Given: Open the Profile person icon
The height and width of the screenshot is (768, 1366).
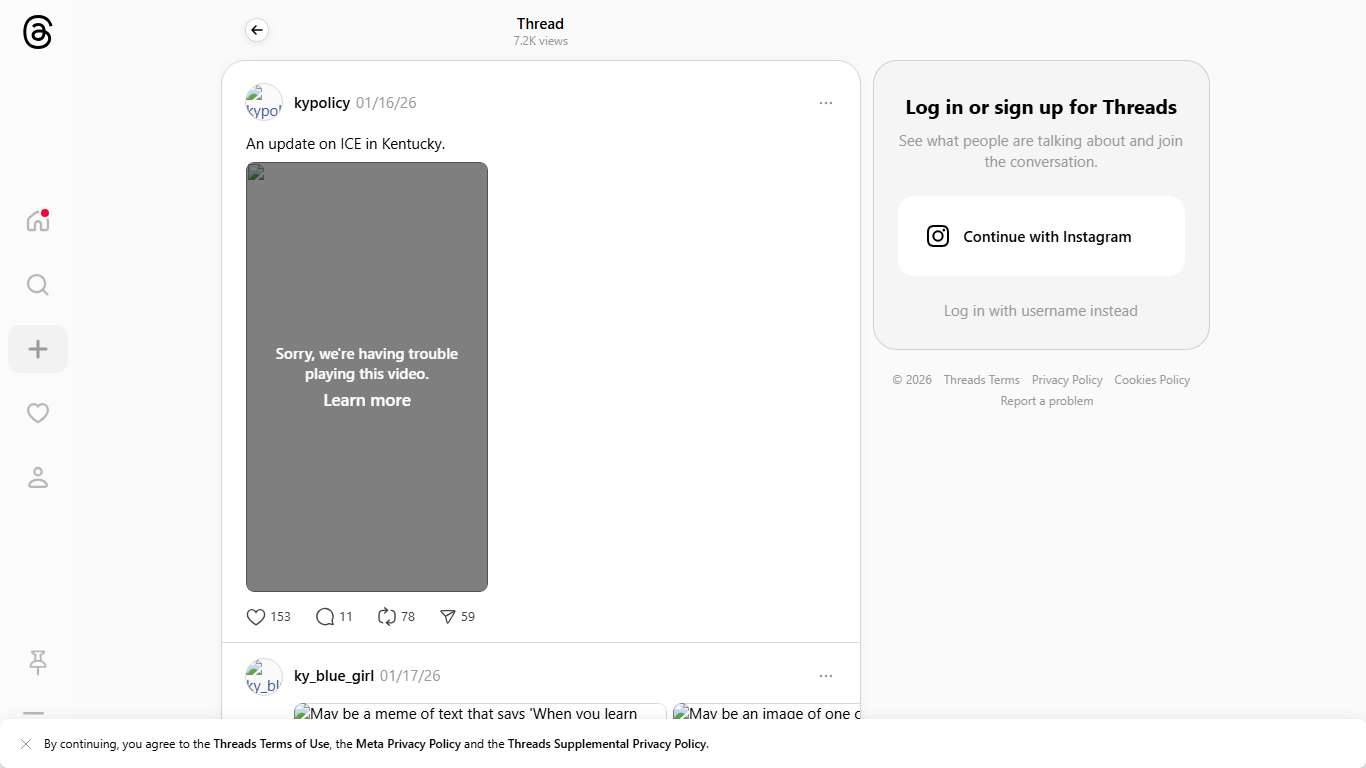Looking at the screenshot, I should [38, 477].
